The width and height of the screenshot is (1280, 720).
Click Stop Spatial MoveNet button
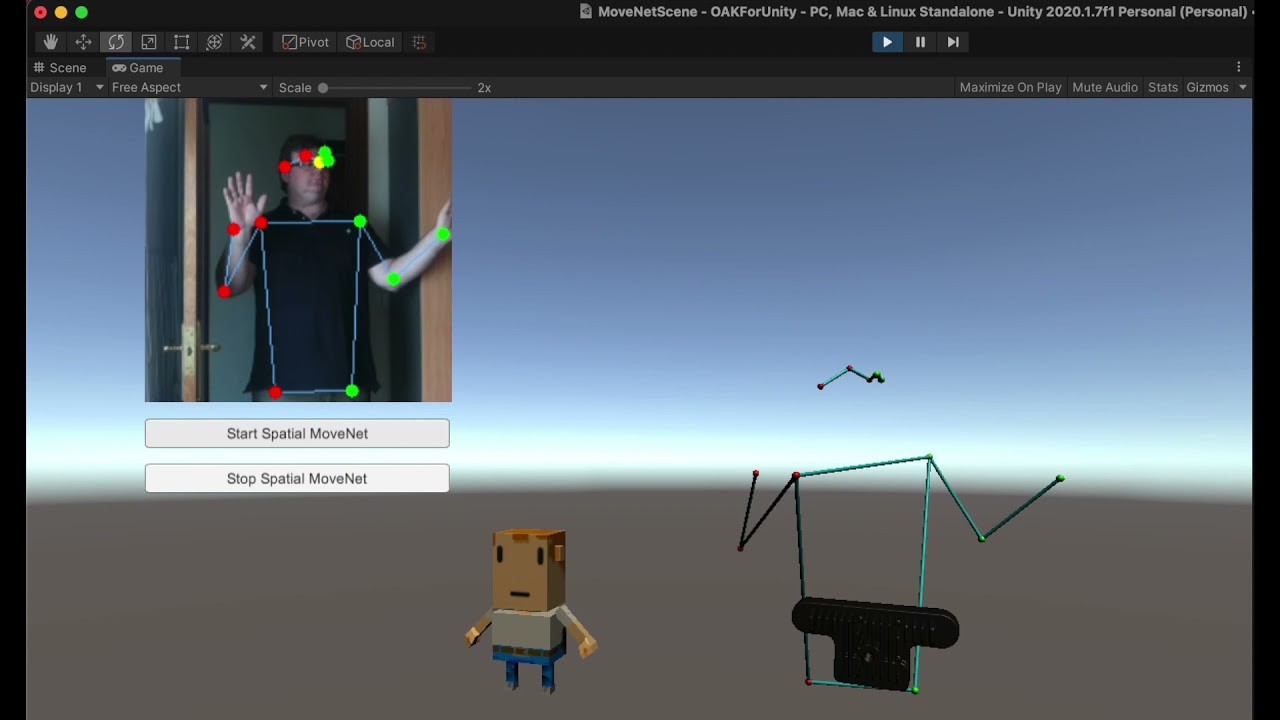tap(297, 478)
